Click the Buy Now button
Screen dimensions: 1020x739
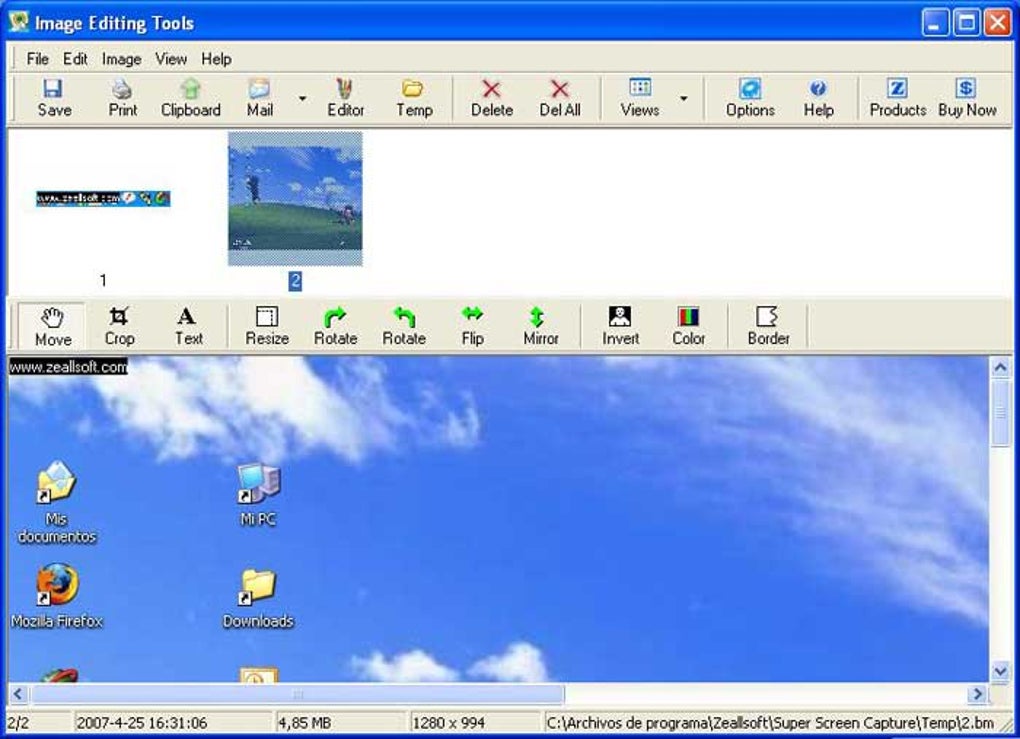(x=966, y=96)
